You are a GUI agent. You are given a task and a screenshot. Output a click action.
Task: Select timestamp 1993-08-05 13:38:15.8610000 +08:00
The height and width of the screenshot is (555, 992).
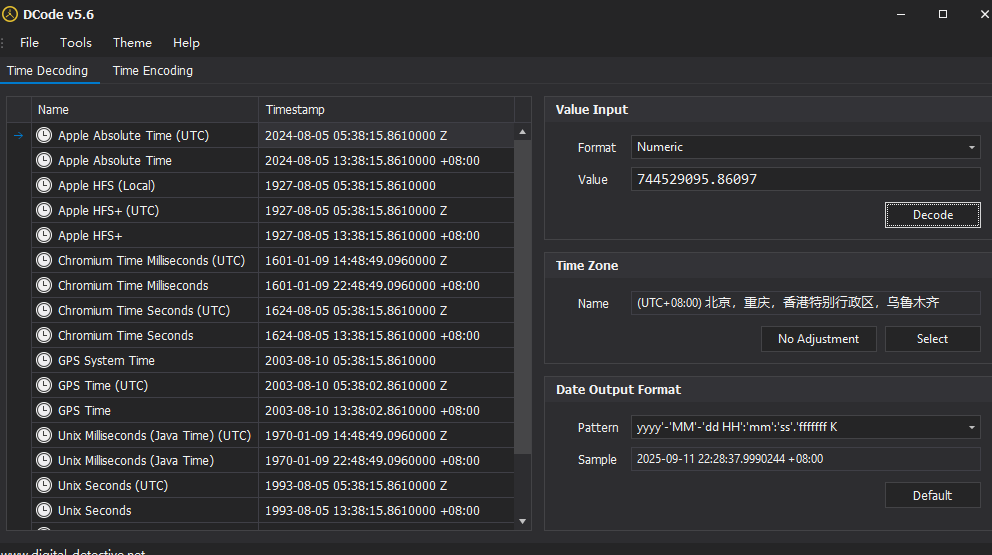pos(386,510)
